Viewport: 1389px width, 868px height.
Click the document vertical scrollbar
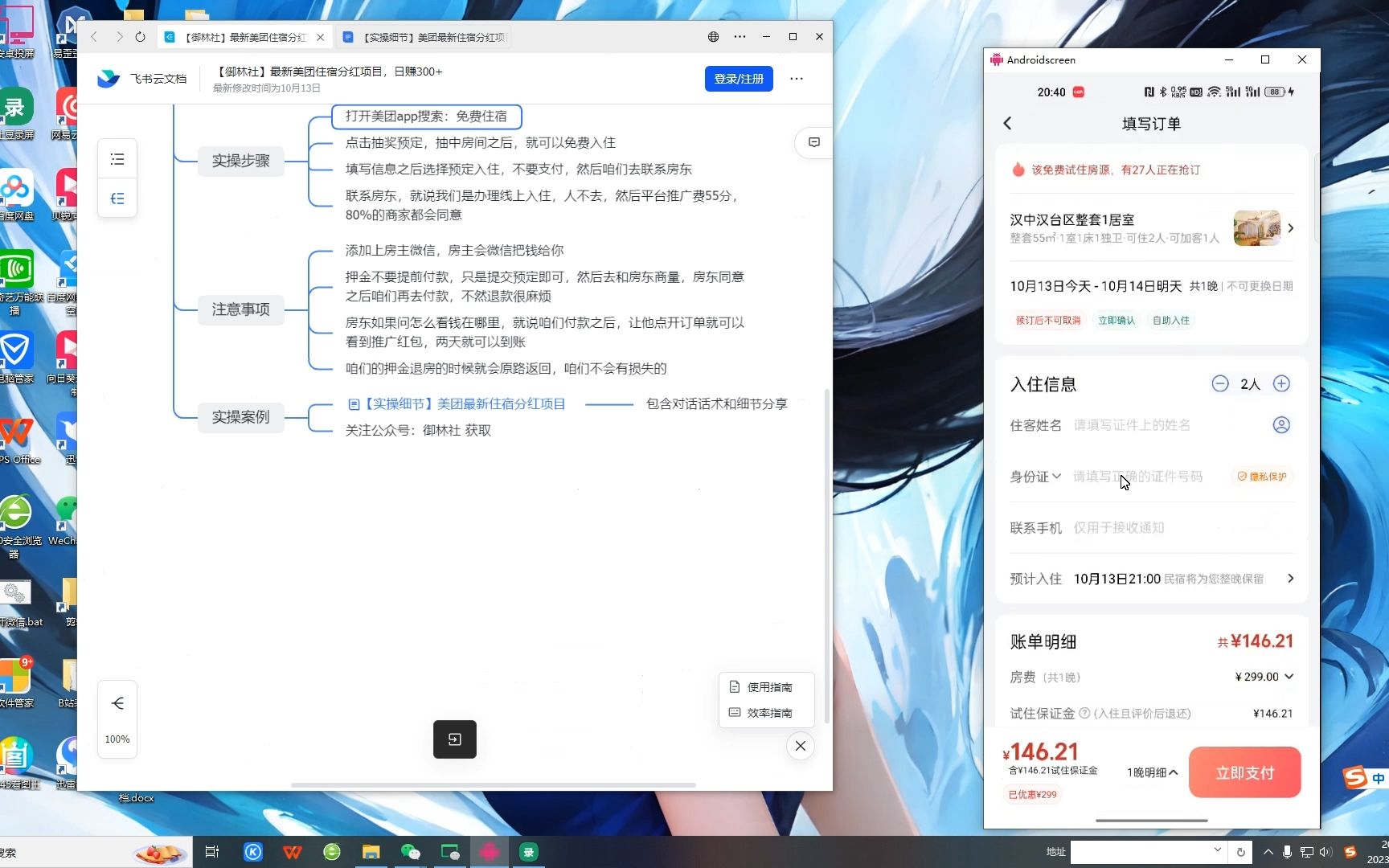pyautogui.click(x=827, y=555)
